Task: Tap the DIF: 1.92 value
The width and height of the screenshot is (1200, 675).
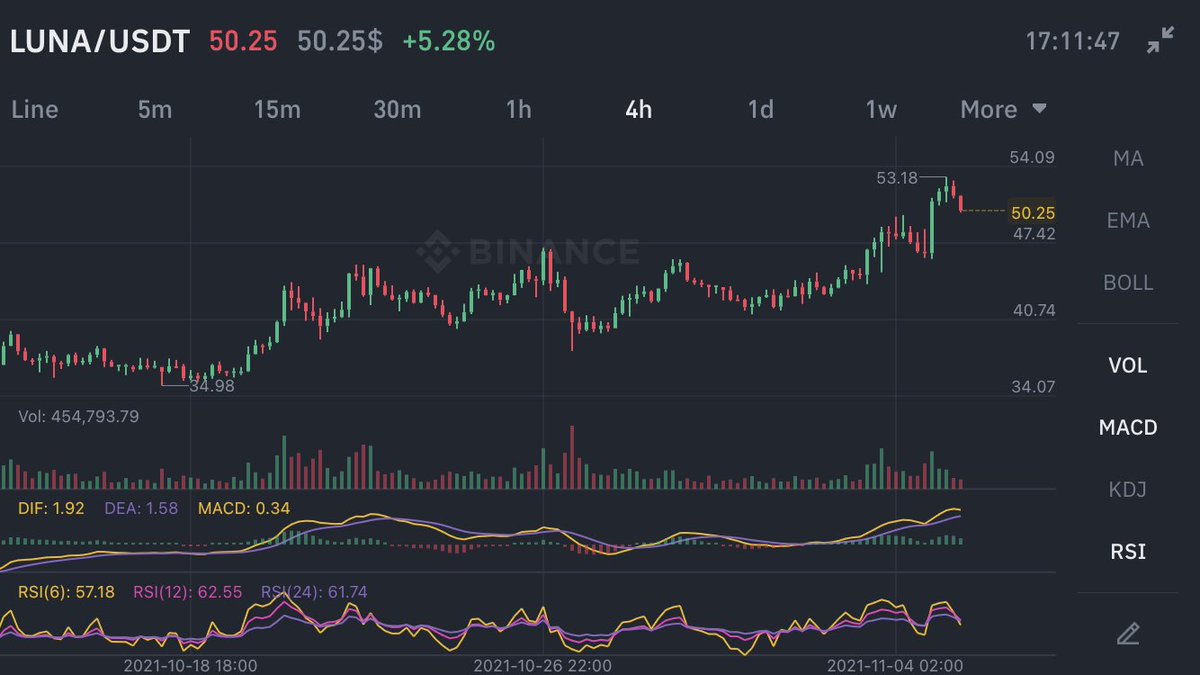Action: pyautogui.click(x=50, y=508)
